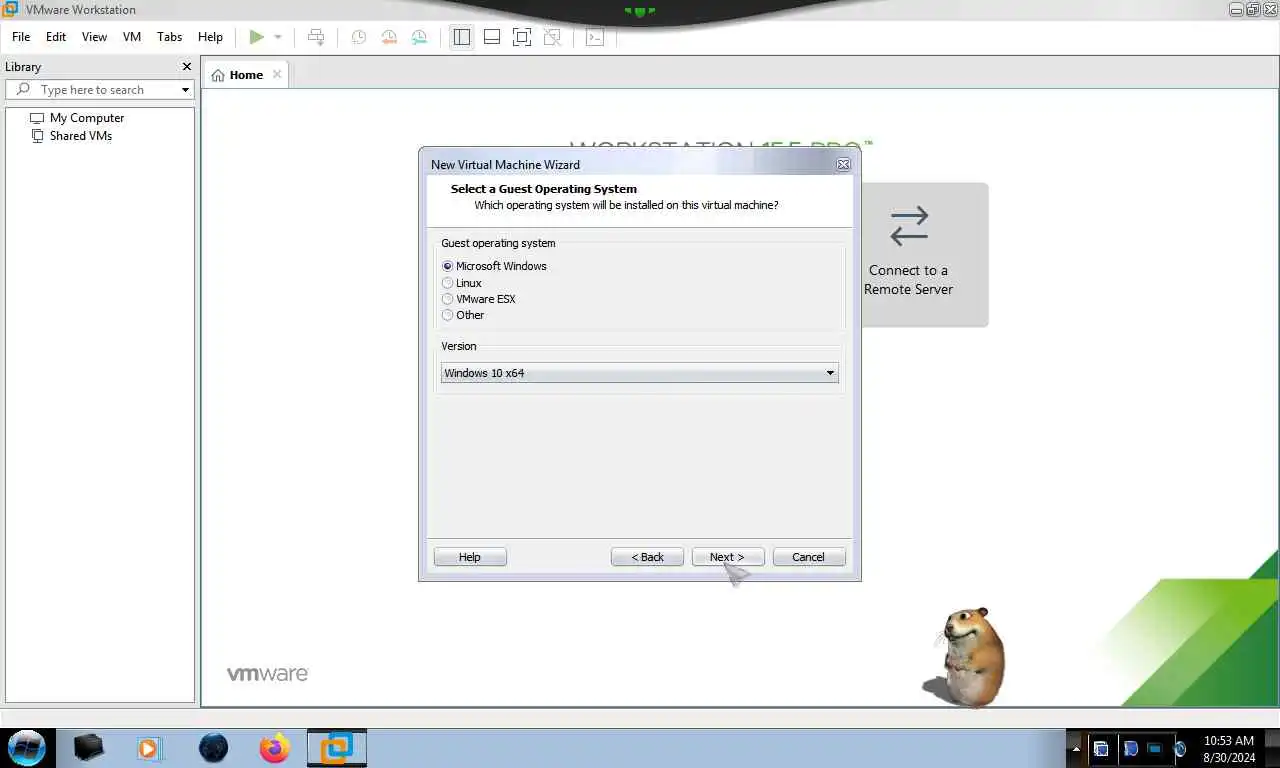Open the VM menu
Screen dimensions: 1280x768
132,37
